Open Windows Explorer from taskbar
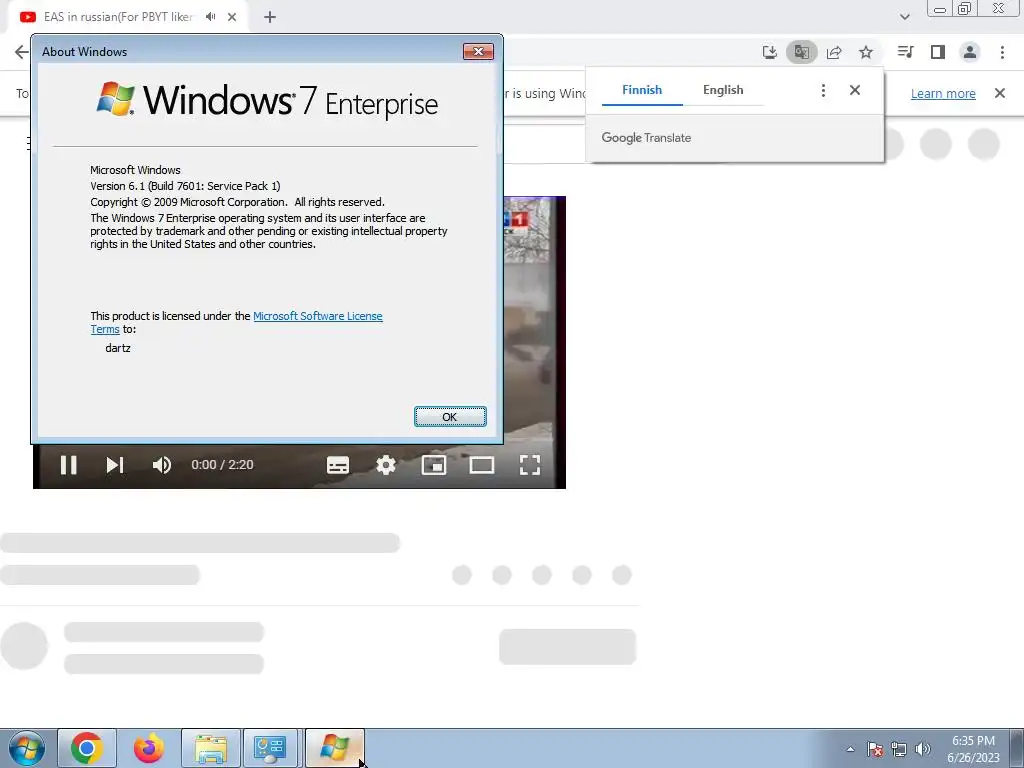 [x=211, y=748]
